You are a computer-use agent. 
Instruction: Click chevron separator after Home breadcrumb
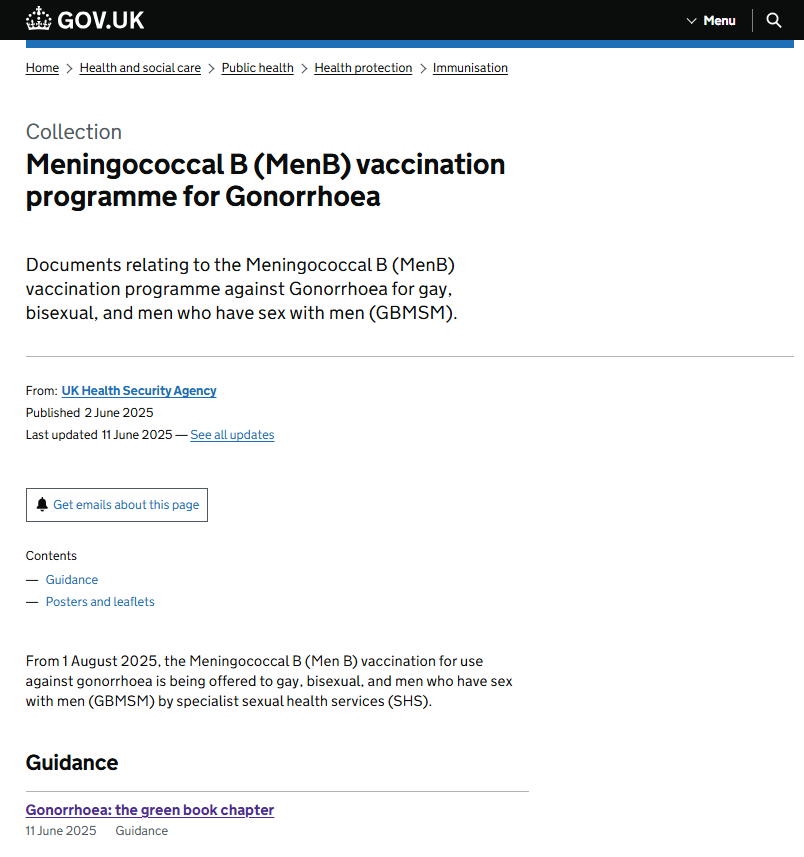[69, 68]
